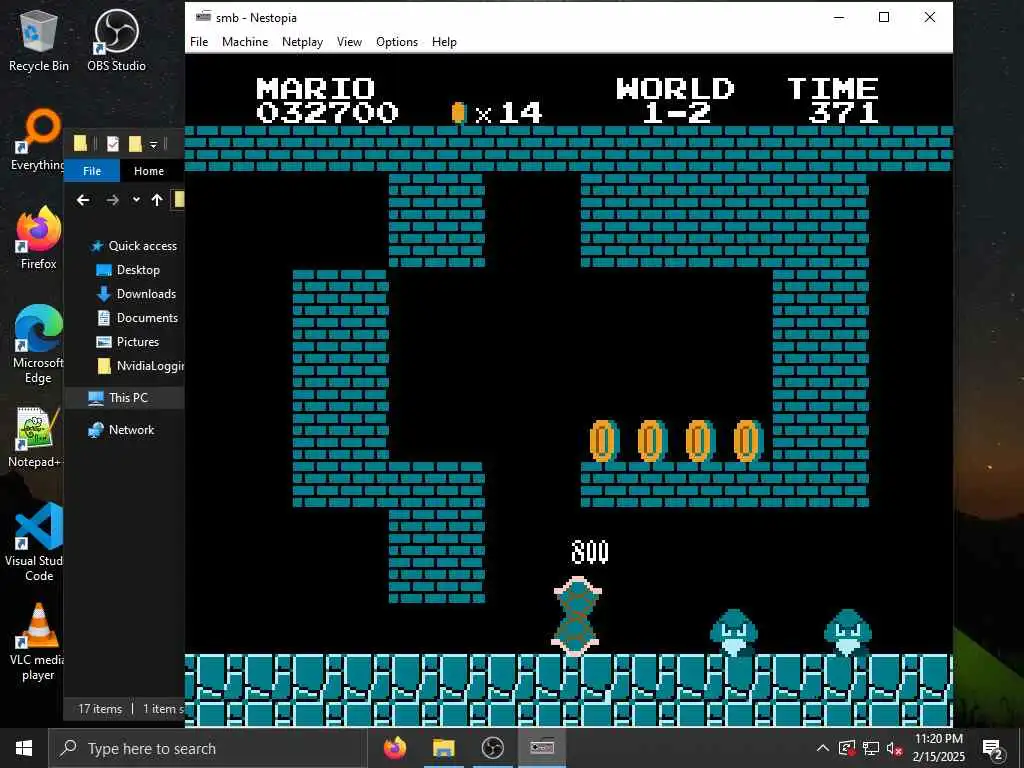This screenshot has width=1024, height=768.
Task: Open the File menu in Nestopia
Action: [199, 42]
